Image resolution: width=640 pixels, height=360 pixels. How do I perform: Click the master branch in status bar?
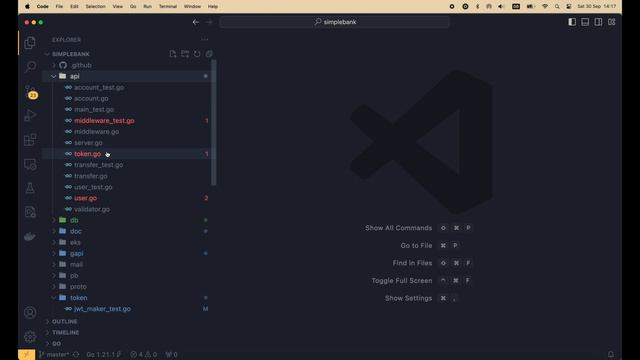tap(54, 354)
